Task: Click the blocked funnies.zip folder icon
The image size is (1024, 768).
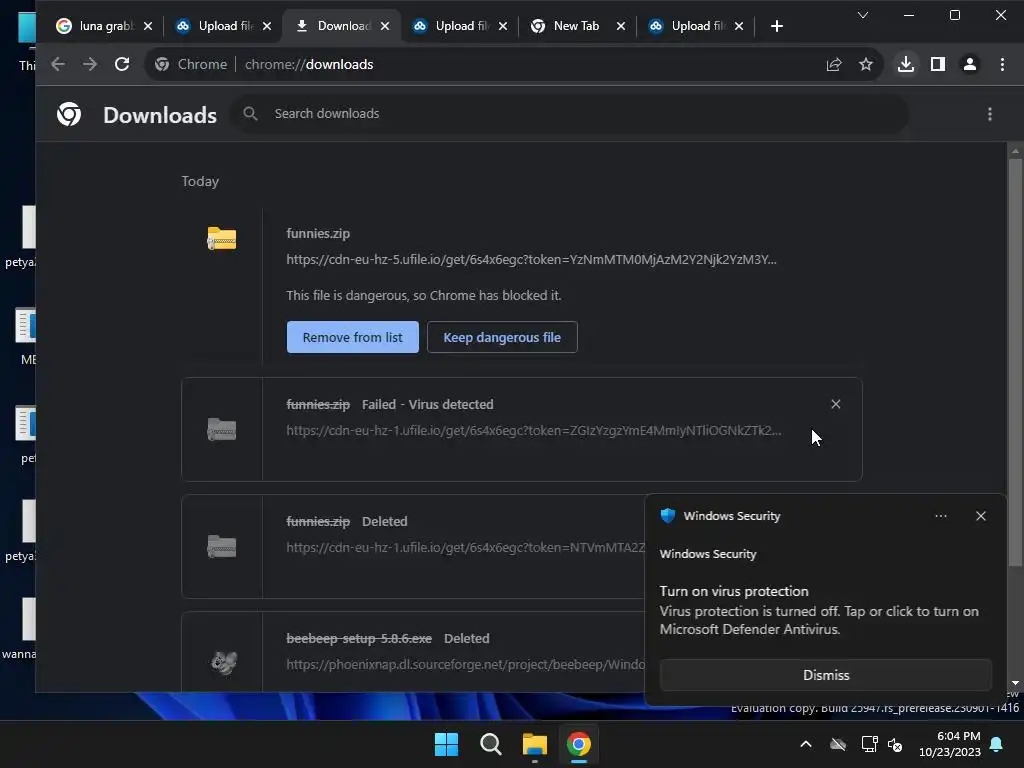Action: [222, 238]
